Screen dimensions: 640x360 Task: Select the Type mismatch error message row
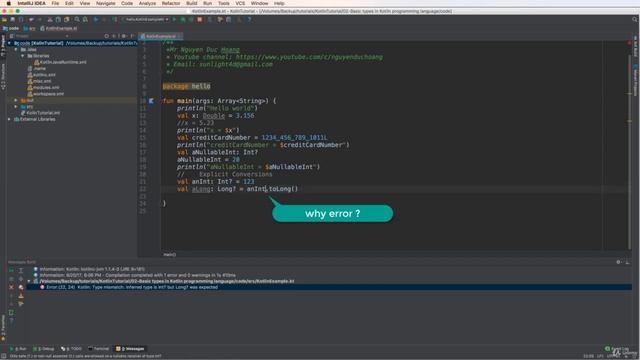click(329, 287)
